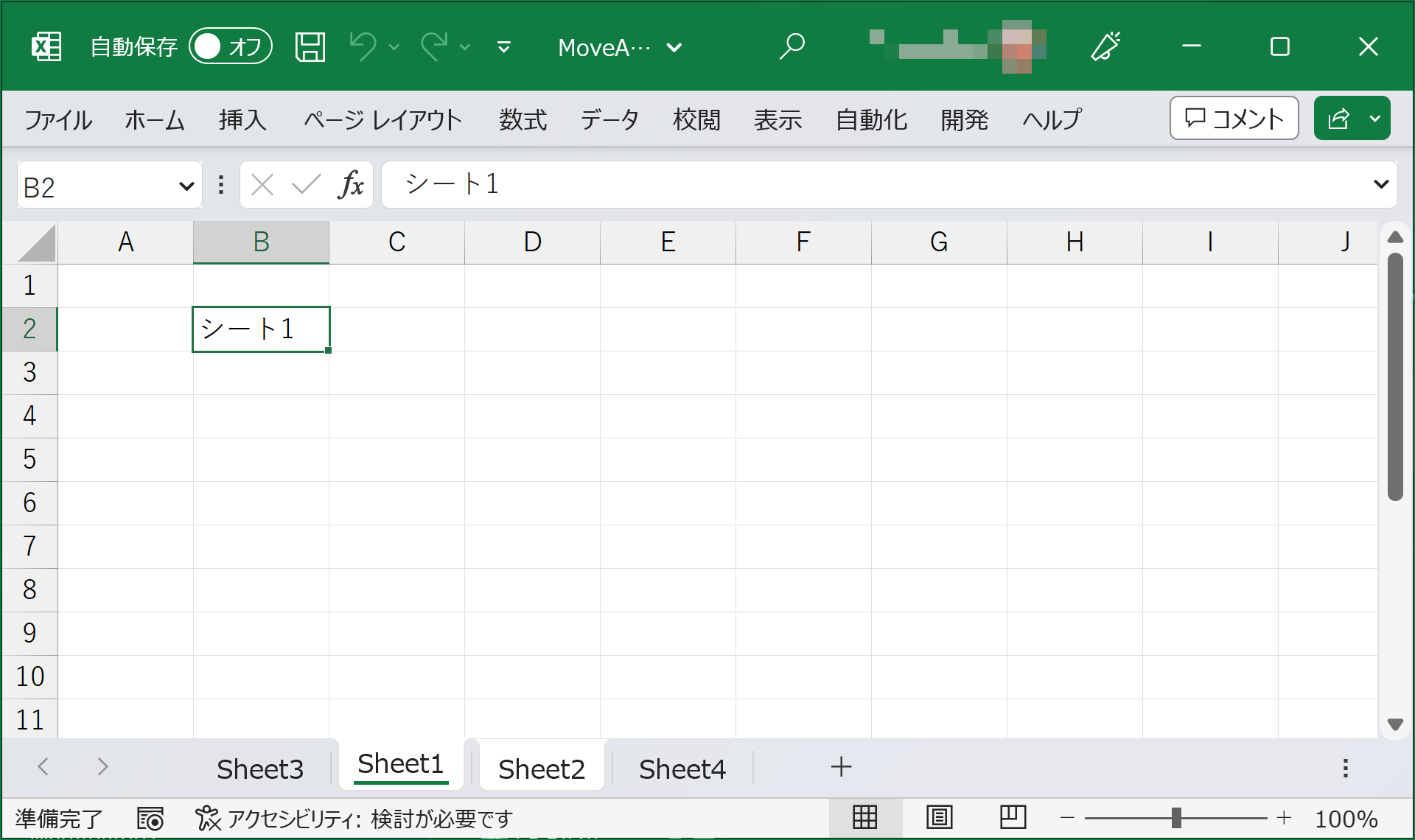Click the 準備完了 status indicator

[x=59, y=819]
